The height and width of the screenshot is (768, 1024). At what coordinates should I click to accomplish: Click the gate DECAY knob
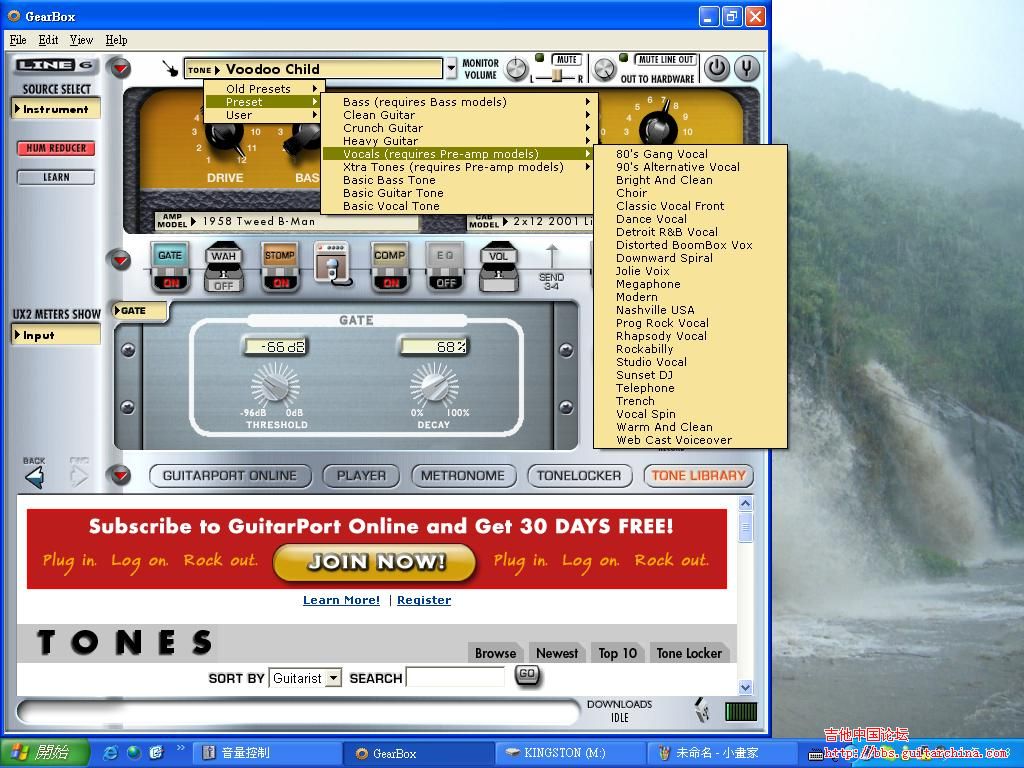434,386
